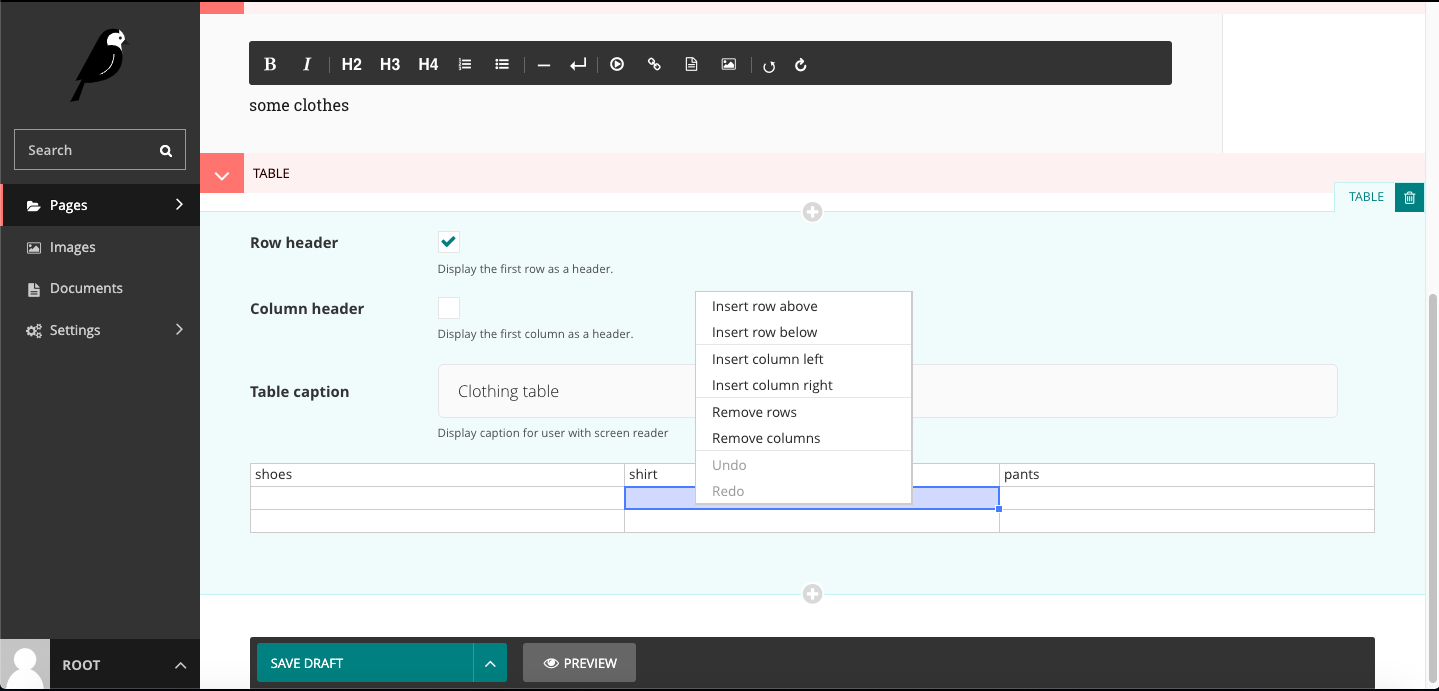Redo the rich text edit
Image resolution: width=1439 pixels, height=691 pixels.
tap(801, 65)
